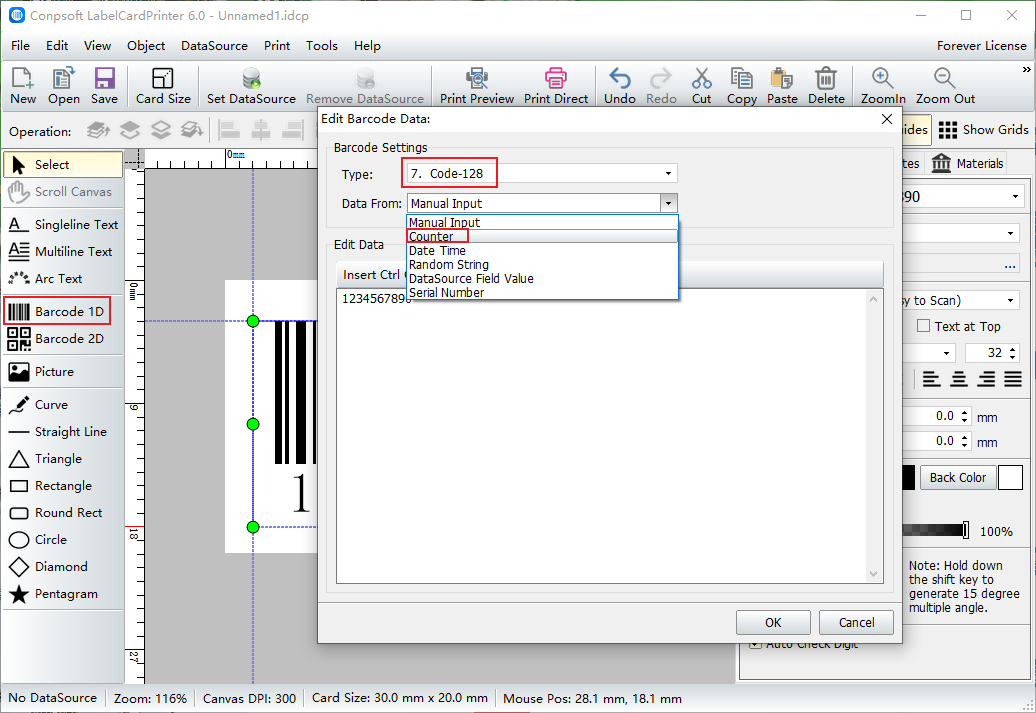Screen dimensions: 1036x713
Task: Open the Edit menu
Action: pyautogui.click(x=57, y=46)
